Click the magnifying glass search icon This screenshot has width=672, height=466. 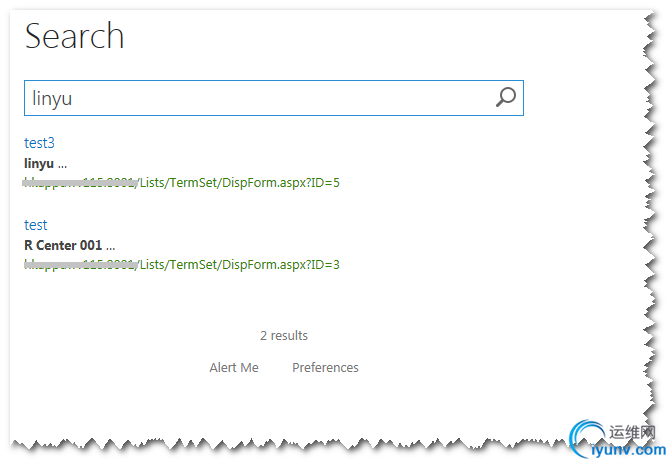506,97
